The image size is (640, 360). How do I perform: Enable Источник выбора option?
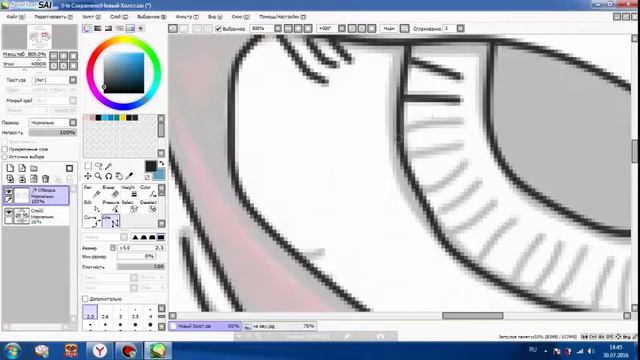coord(5,157)
